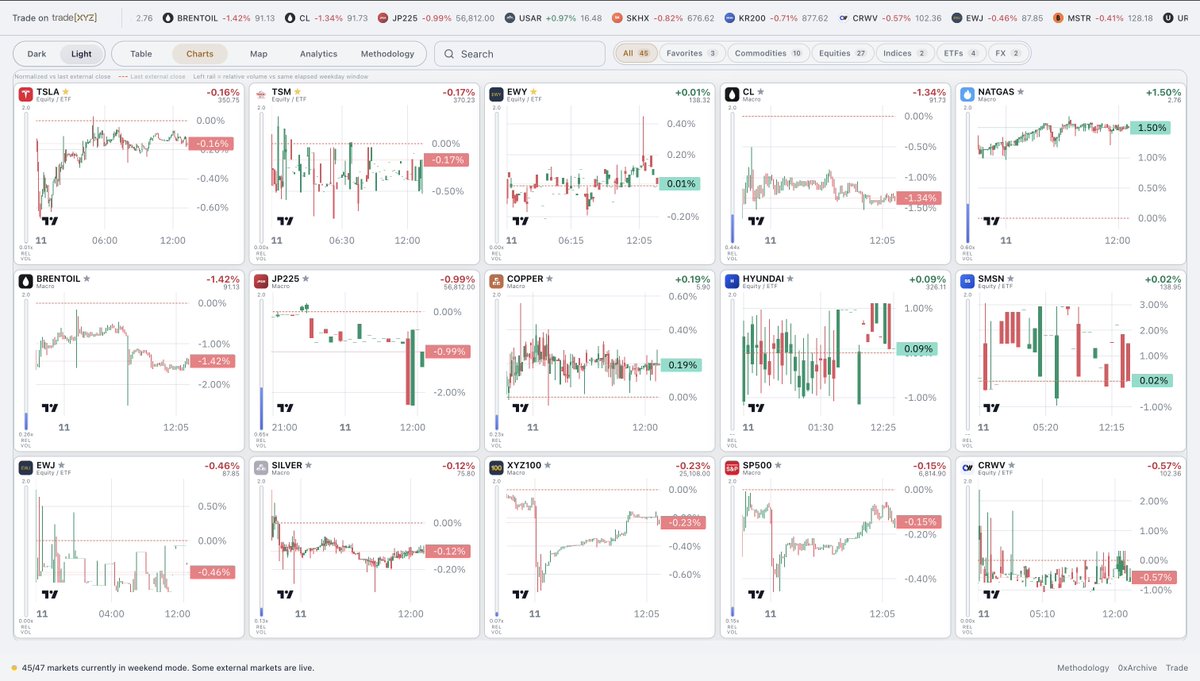Viewport: 1200px width, 681px height.
Task: Switch to the Table view tab
Action: [x=141, y=54]
